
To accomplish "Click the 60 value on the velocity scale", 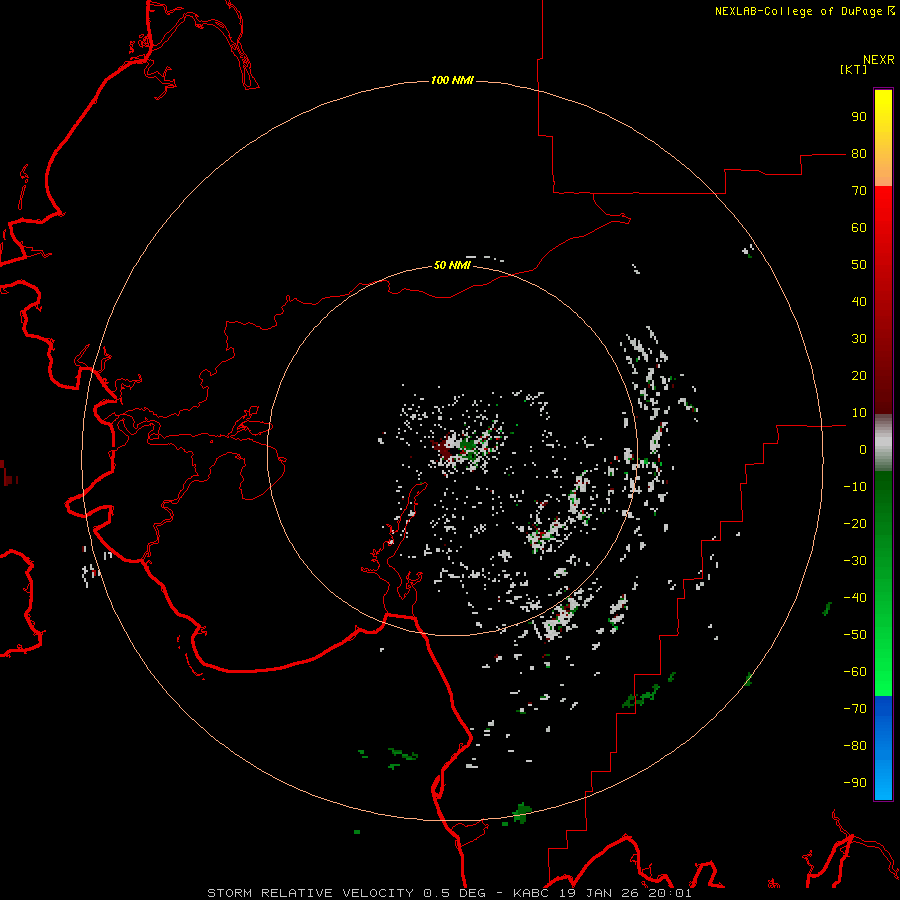I will tap(859, 227).
